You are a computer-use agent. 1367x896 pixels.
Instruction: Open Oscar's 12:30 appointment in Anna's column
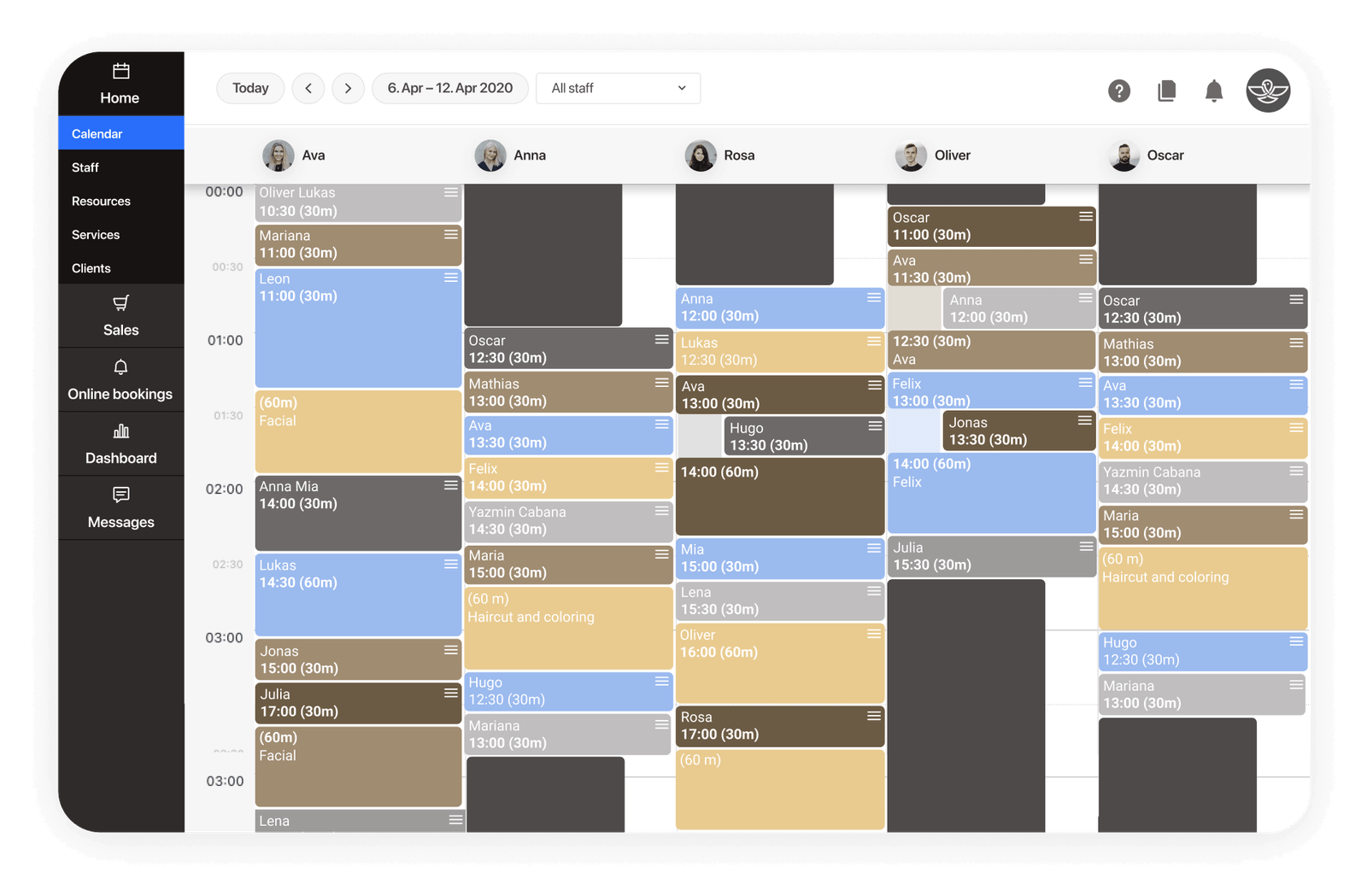tap(555, 349)
